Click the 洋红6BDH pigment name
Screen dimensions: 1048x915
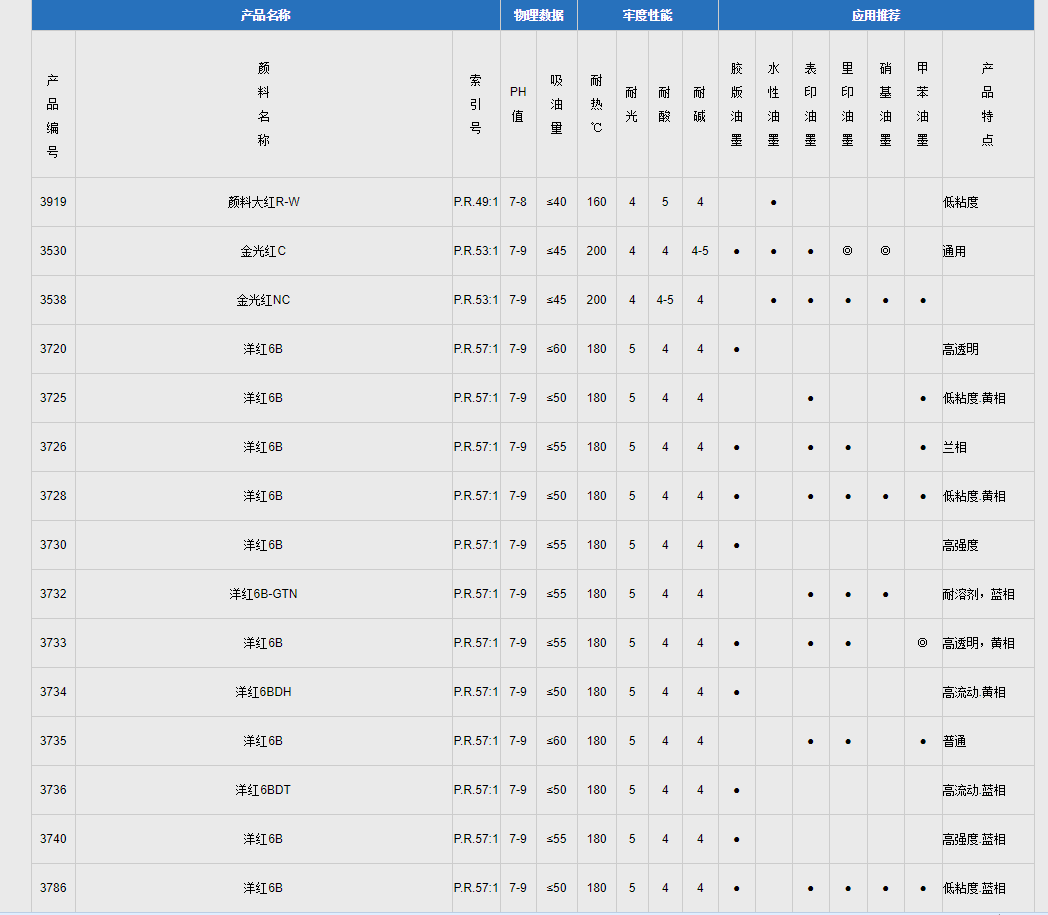(x=263, y=692)
